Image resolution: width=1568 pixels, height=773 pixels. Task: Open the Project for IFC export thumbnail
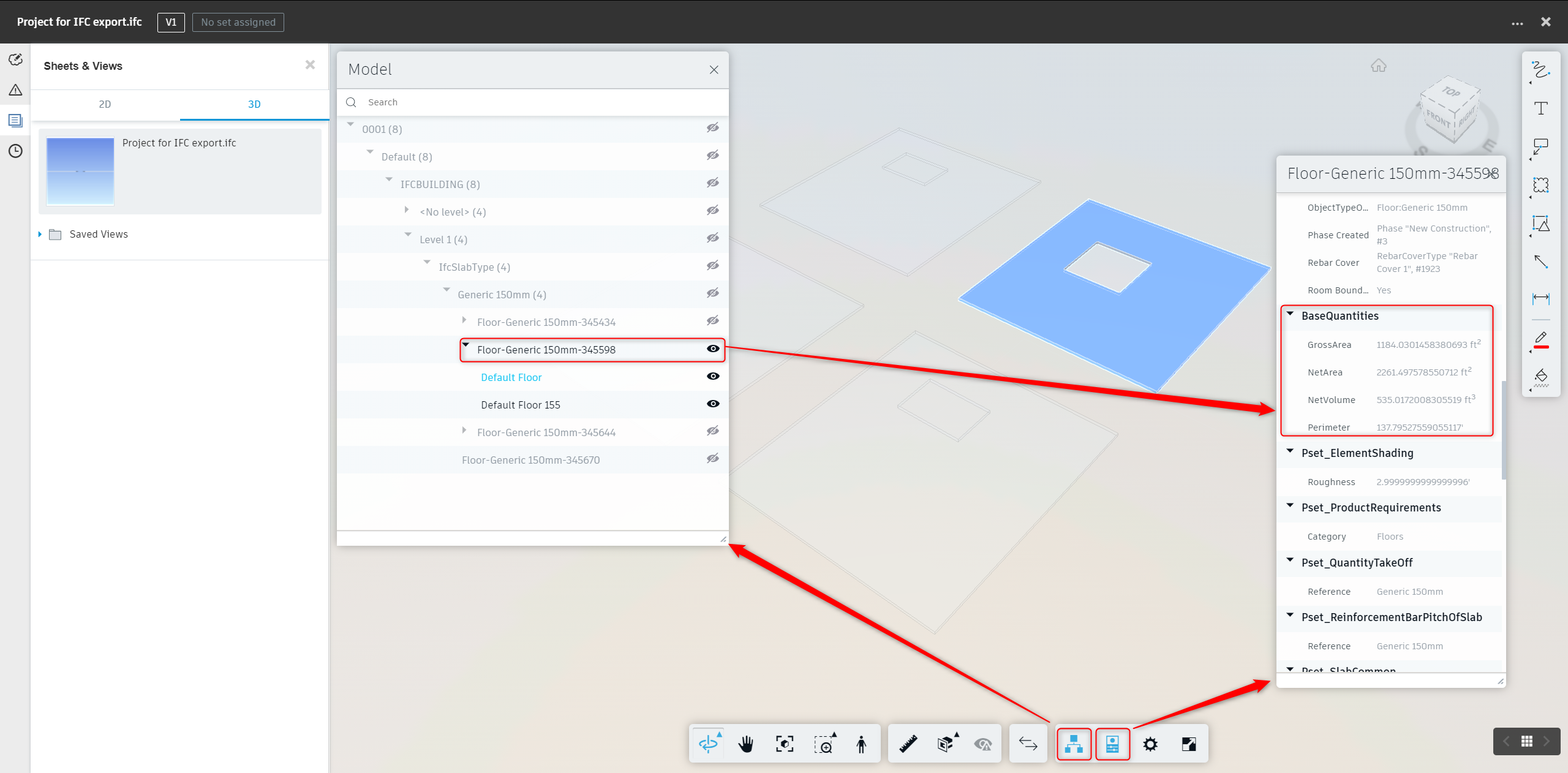pyautogui.click(x=80, y=171)
